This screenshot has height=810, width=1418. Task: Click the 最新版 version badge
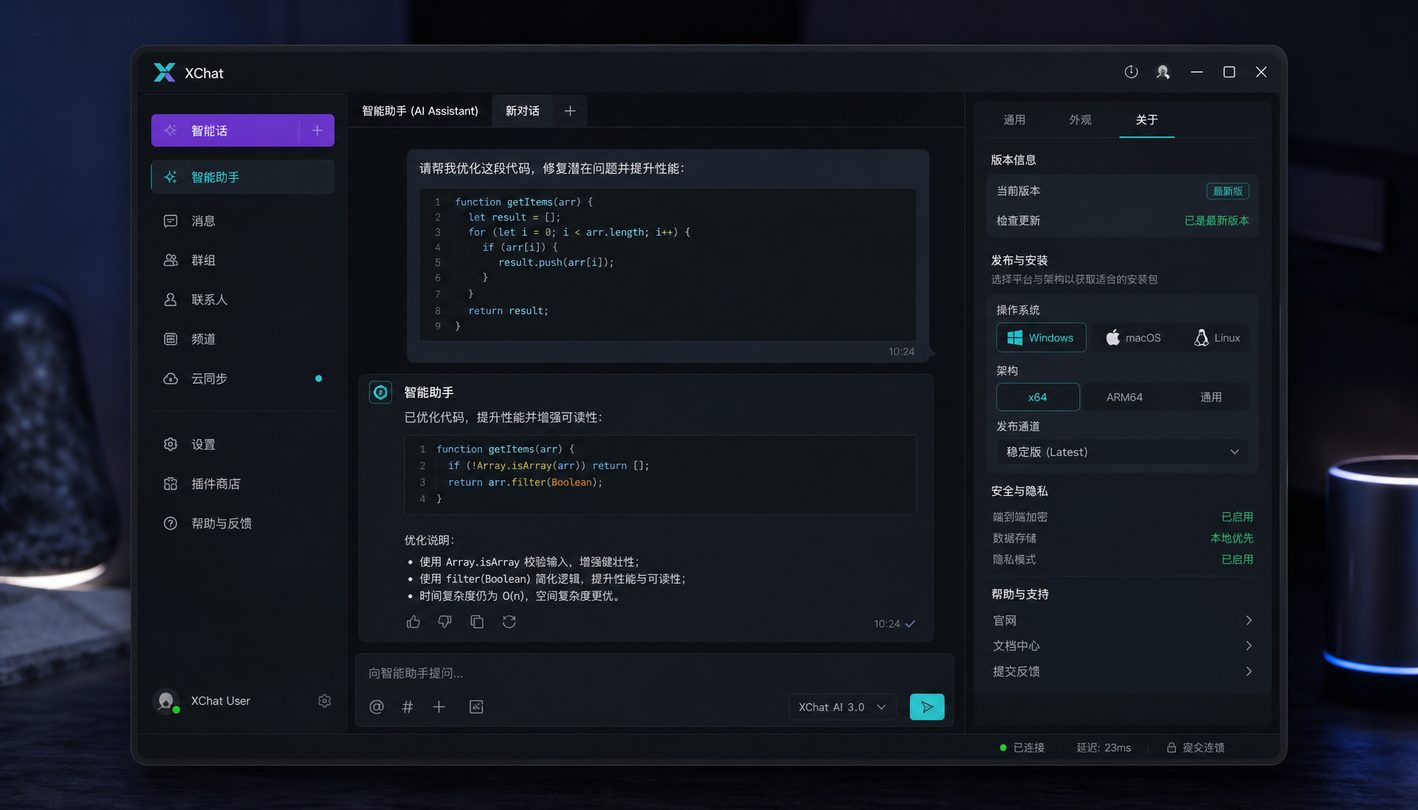click(1228, 191)
